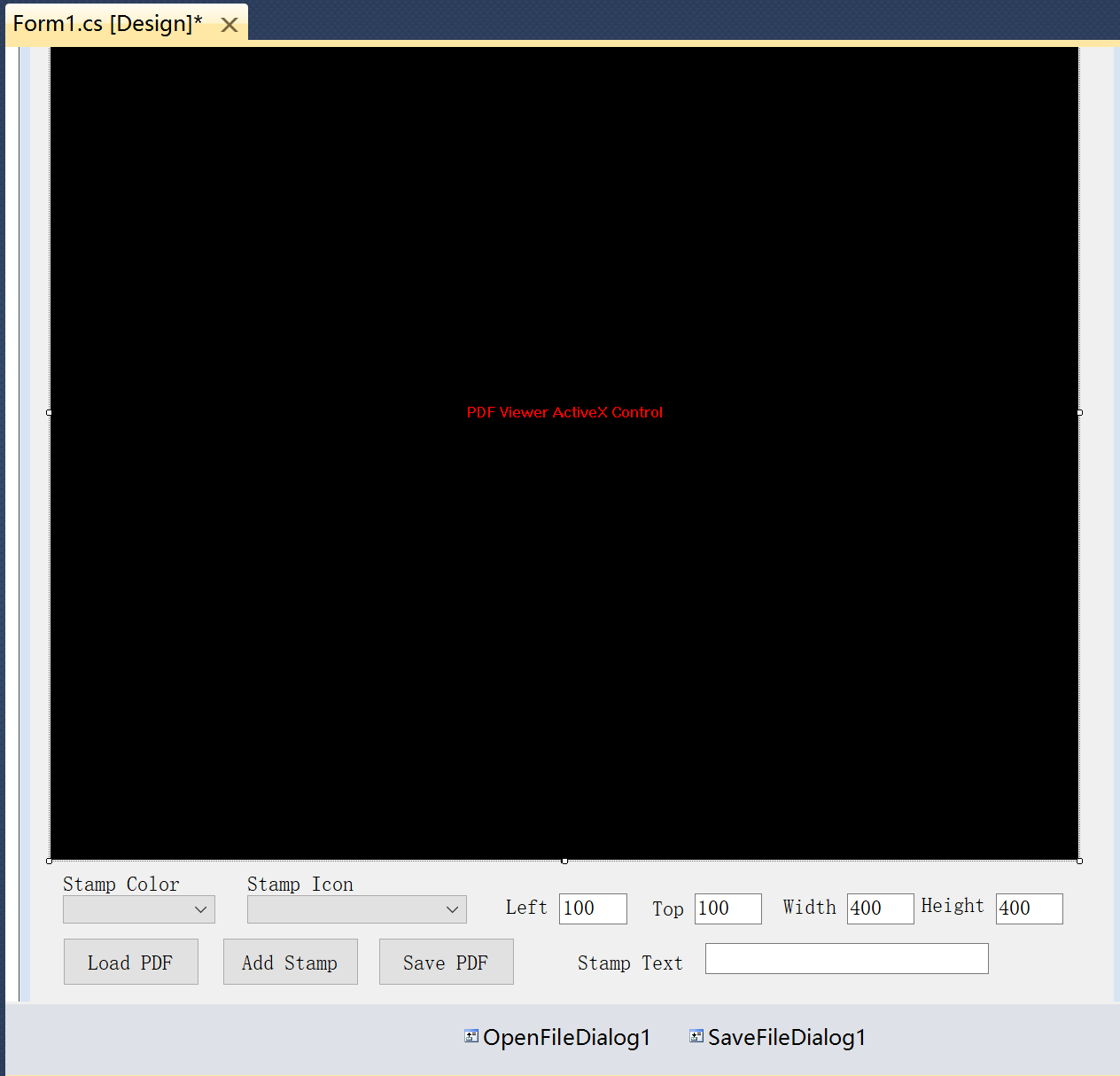This screenshot has width=1120, height=1076.
Task: Click the Top value input field
Action: 727,908
